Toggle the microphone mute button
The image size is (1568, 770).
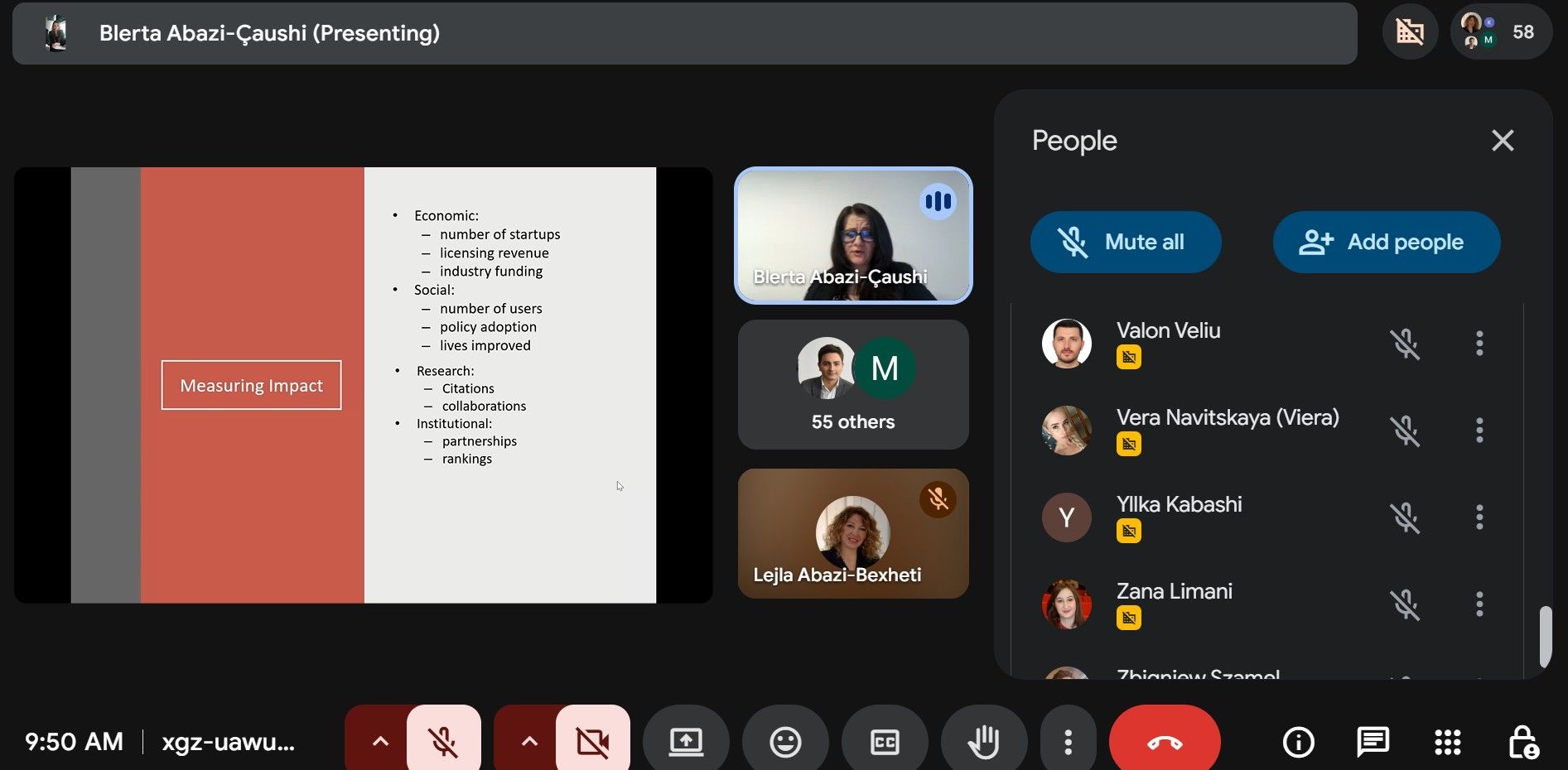coord(444,742)
